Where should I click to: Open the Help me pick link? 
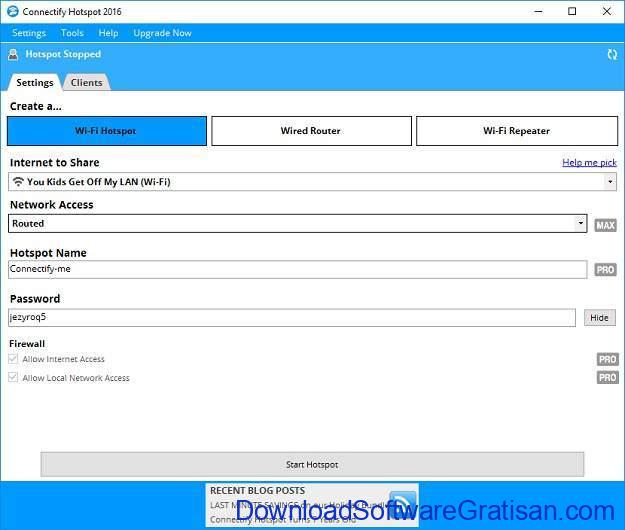pos(589,162)
